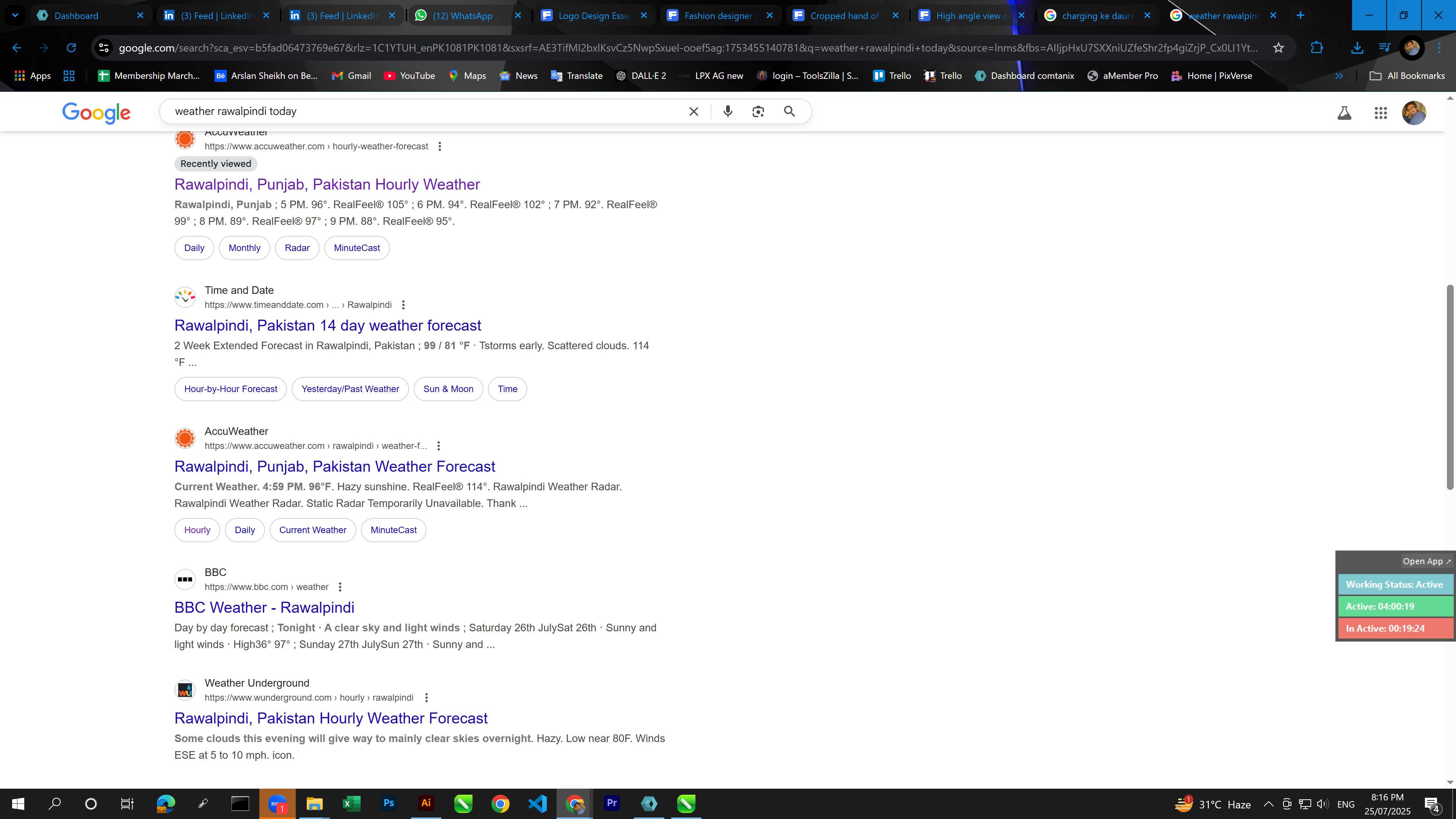Open the Gmail bookmark
The width and height of the screenshot is (1456, 819).
coord(351,76)
